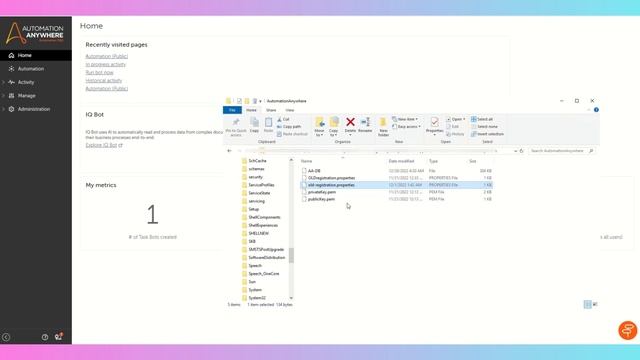Refresh the Explorer folder view
The height and width of the screenshot is (360, 640).
(x=521, y=151)
